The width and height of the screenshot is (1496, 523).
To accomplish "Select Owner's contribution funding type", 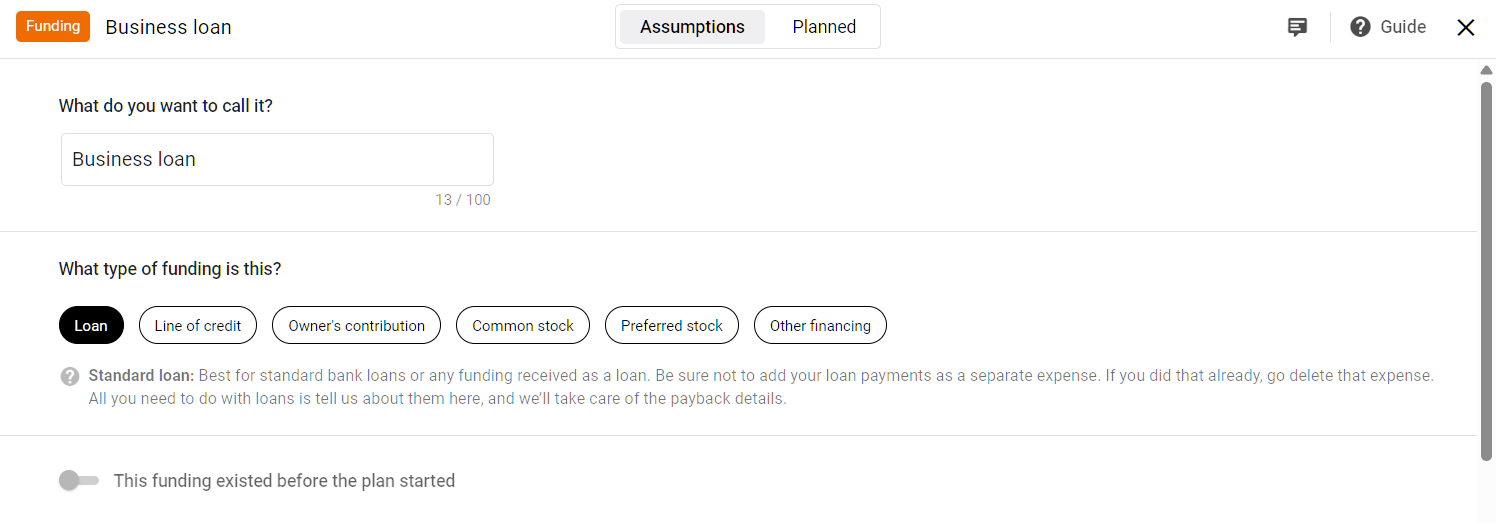I will (356, 325).
